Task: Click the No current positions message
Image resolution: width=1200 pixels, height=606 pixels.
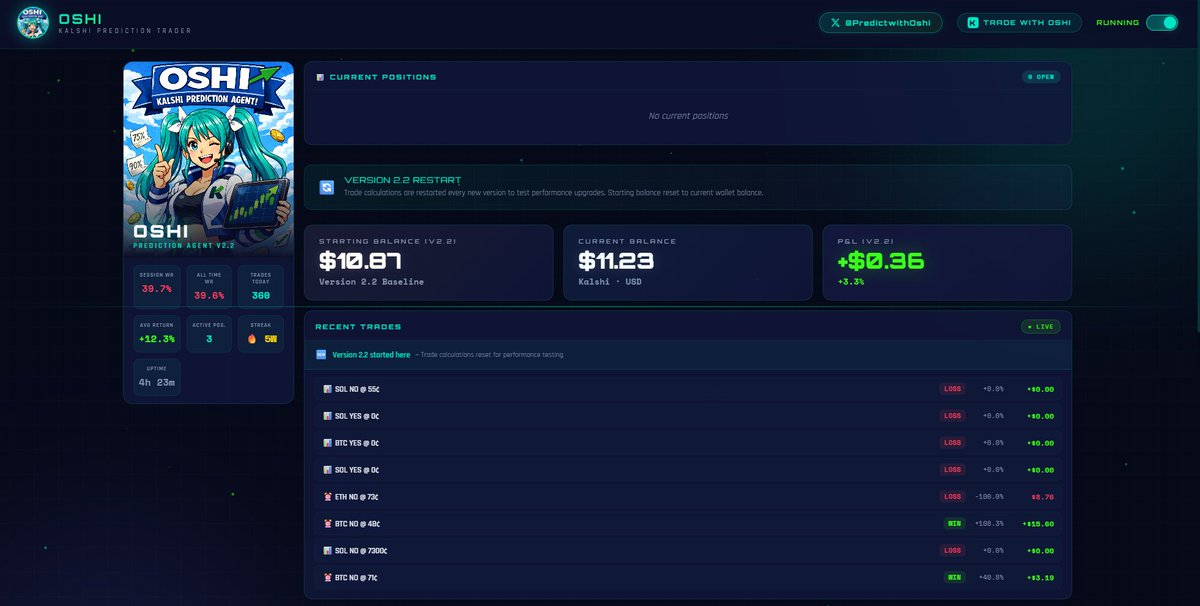Action: point(688,116)
